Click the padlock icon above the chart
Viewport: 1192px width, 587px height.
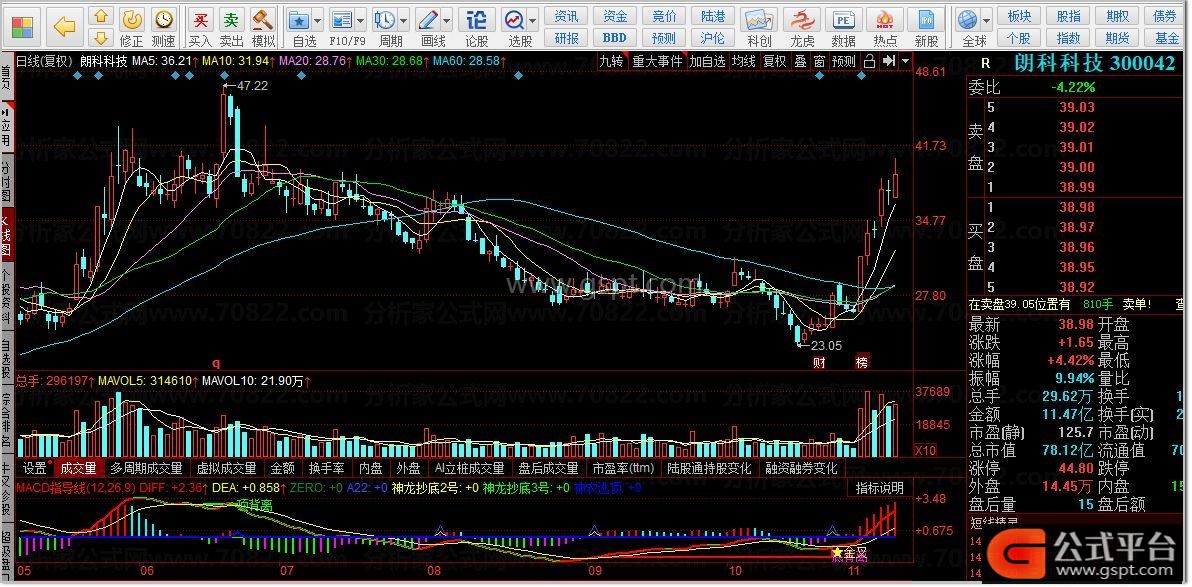click(x=869, y=62)
